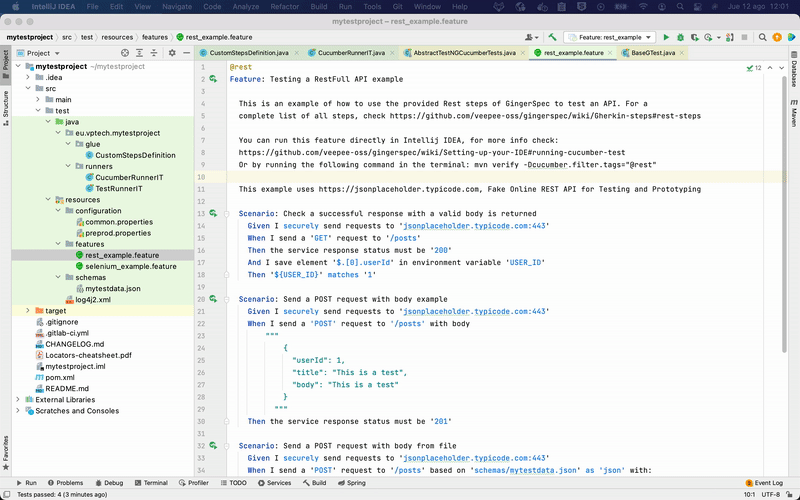Click the profiler run icon in toolbar
Viewport: 800px width, 500px height.
(x=708, y=37)
